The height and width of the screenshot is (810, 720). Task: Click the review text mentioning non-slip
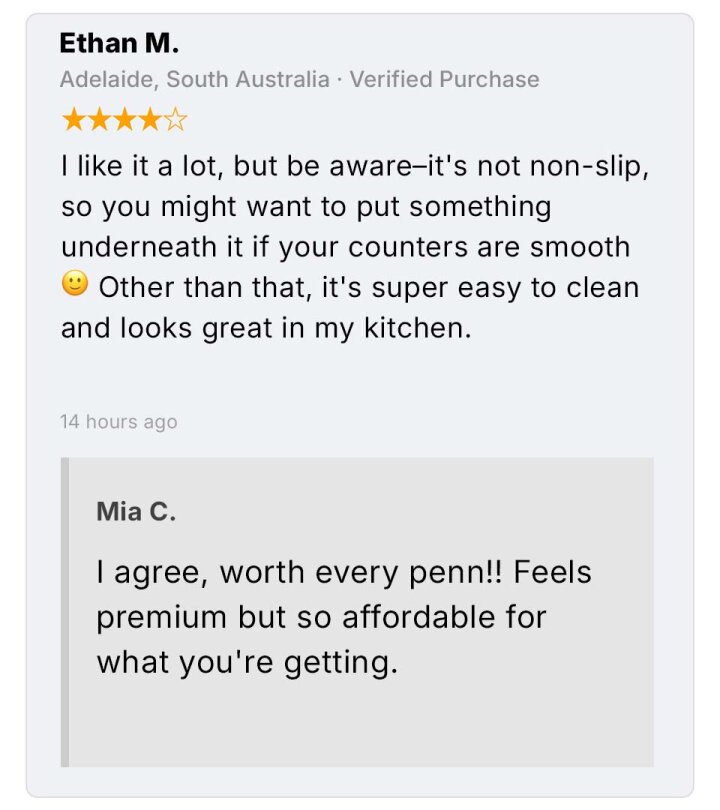(x=354, y=246)
